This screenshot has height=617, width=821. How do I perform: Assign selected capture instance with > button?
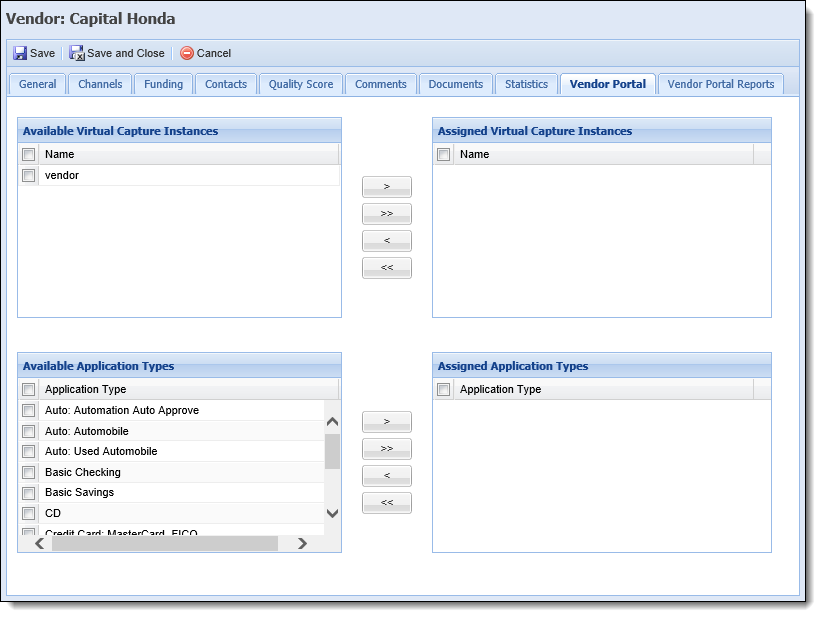387,187
